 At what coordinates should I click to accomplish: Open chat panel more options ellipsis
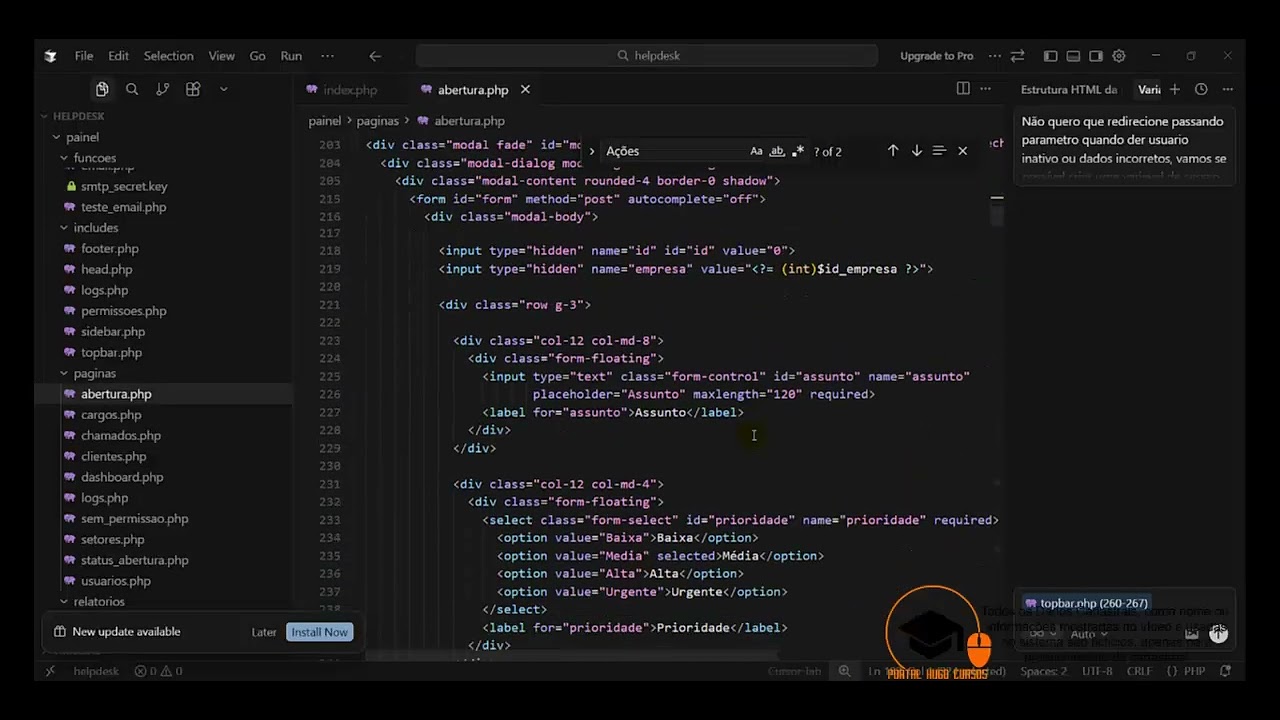1227,89
